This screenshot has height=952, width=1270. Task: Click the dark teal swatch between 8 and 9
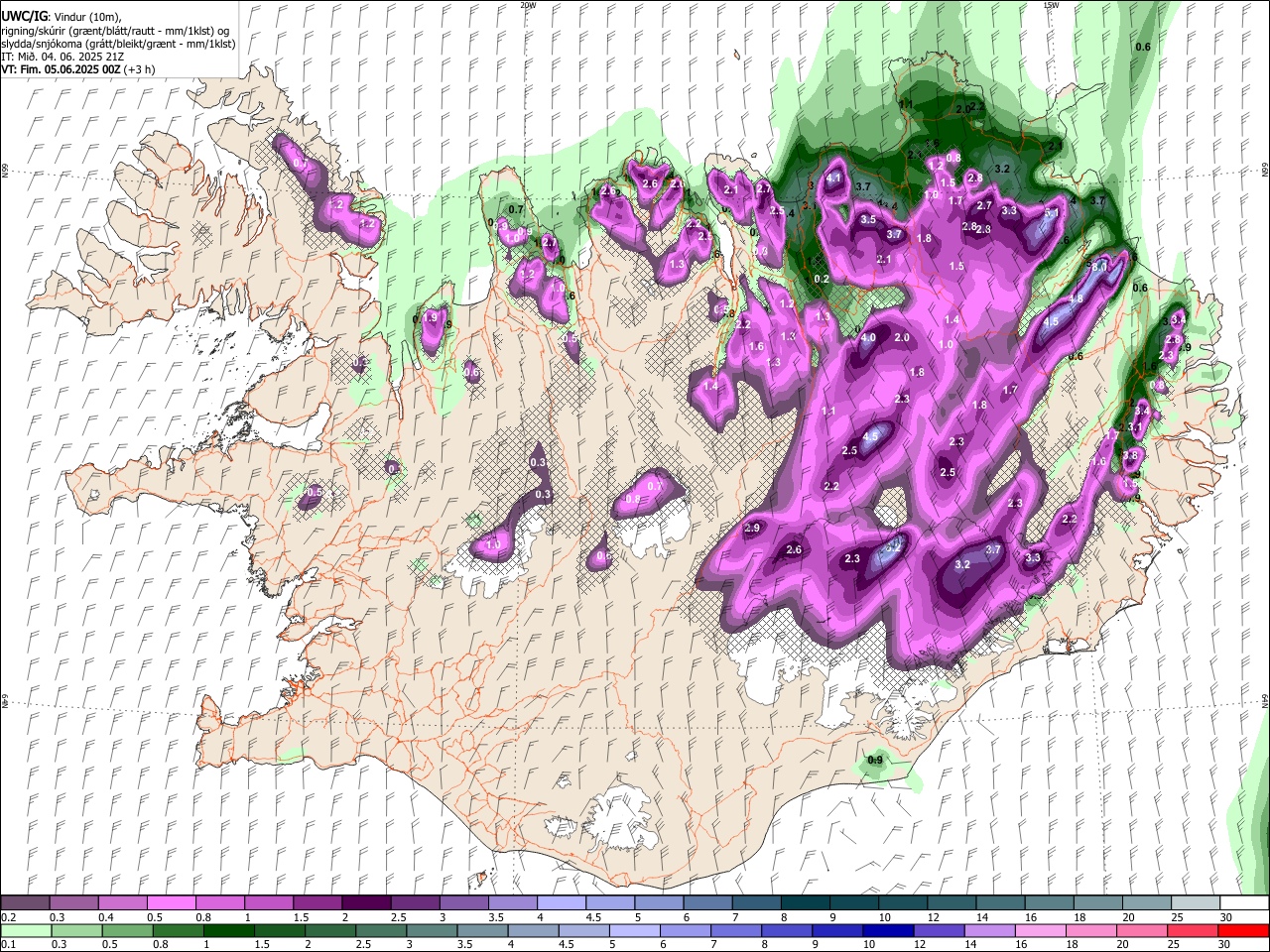804,903
